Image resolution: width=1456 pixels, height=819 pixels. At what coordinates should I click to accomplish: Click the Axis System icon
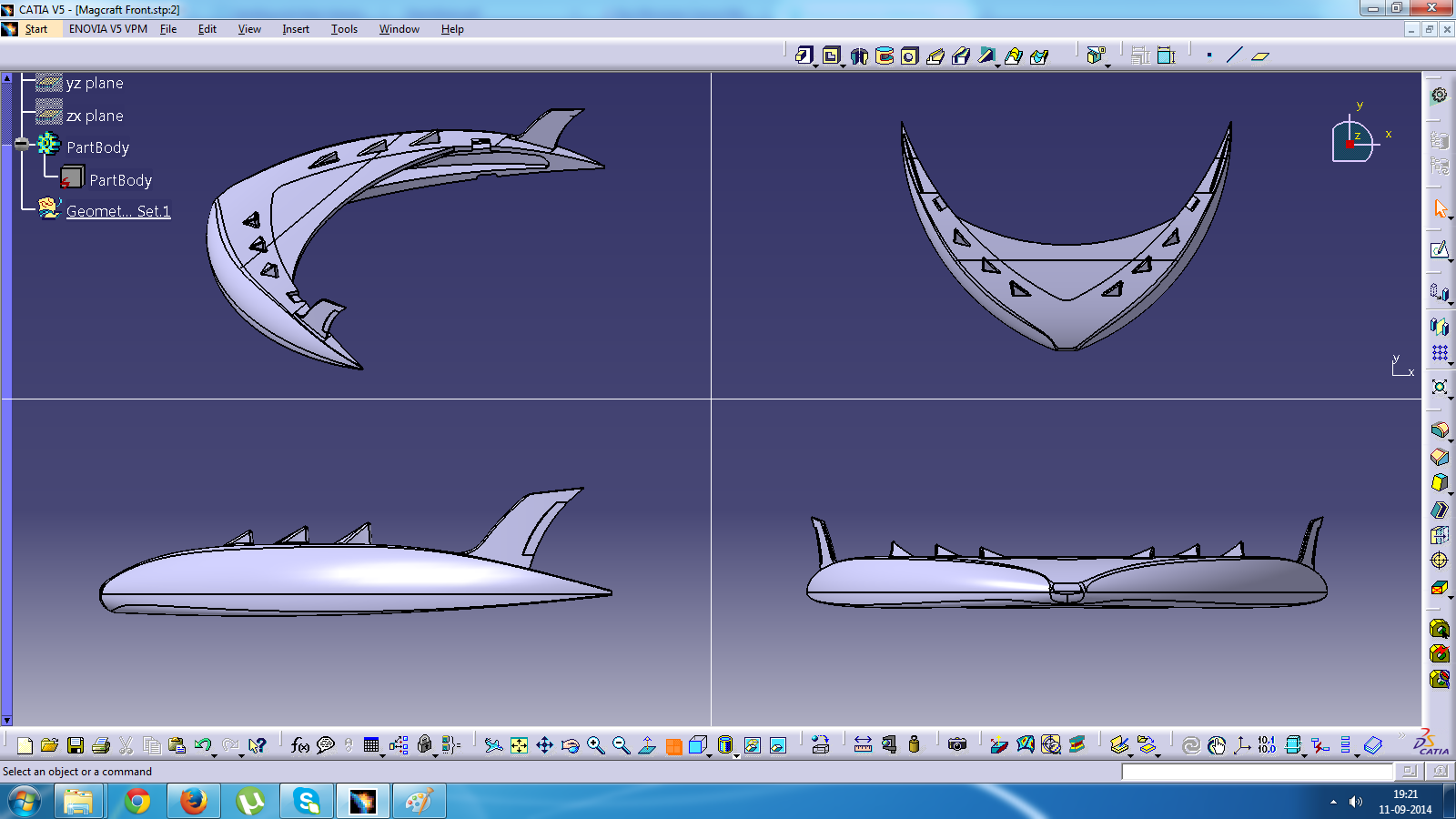pos(1242,745)
